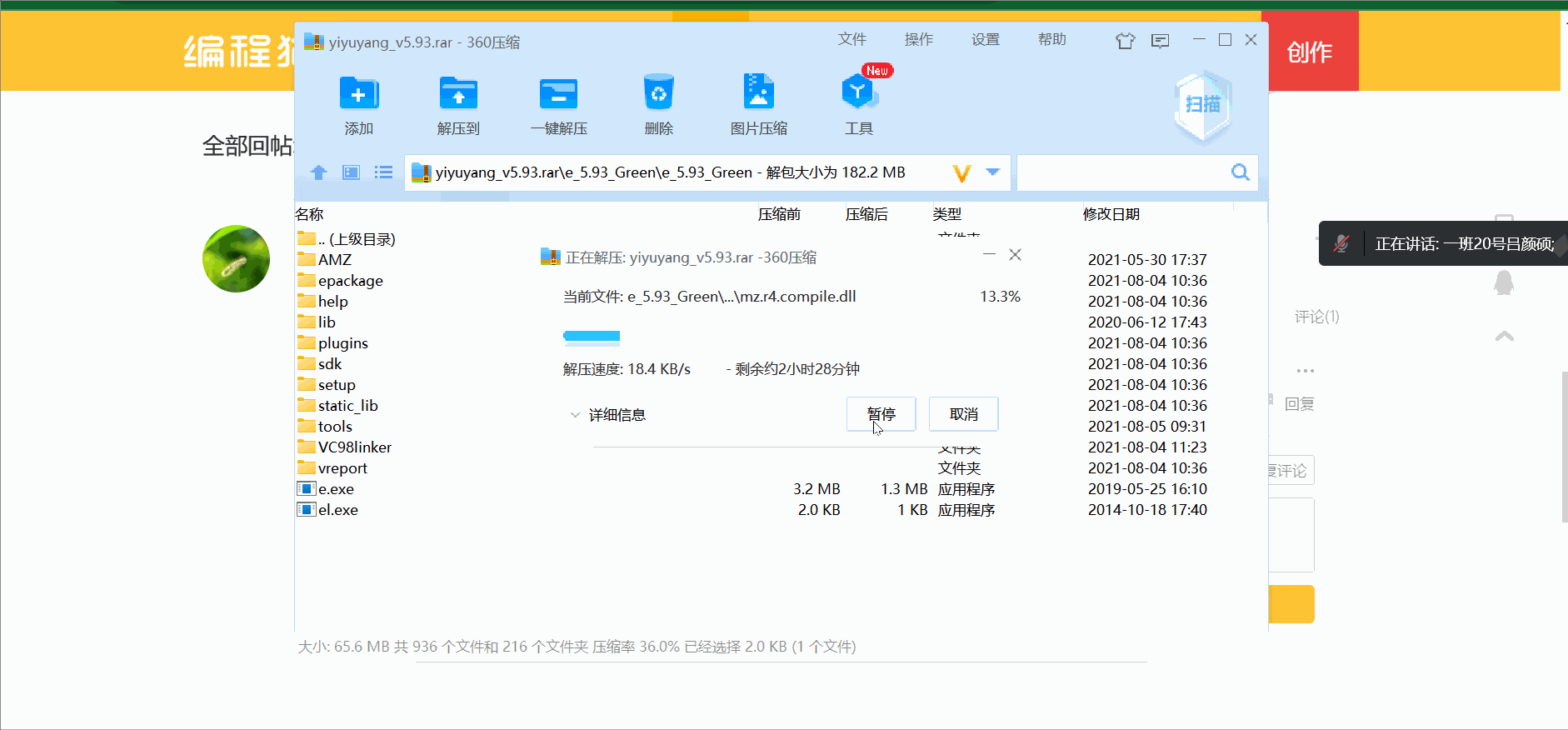Select the lib folder
The width and height of the screenshot is (1568, 730).
tap(317, 322)
